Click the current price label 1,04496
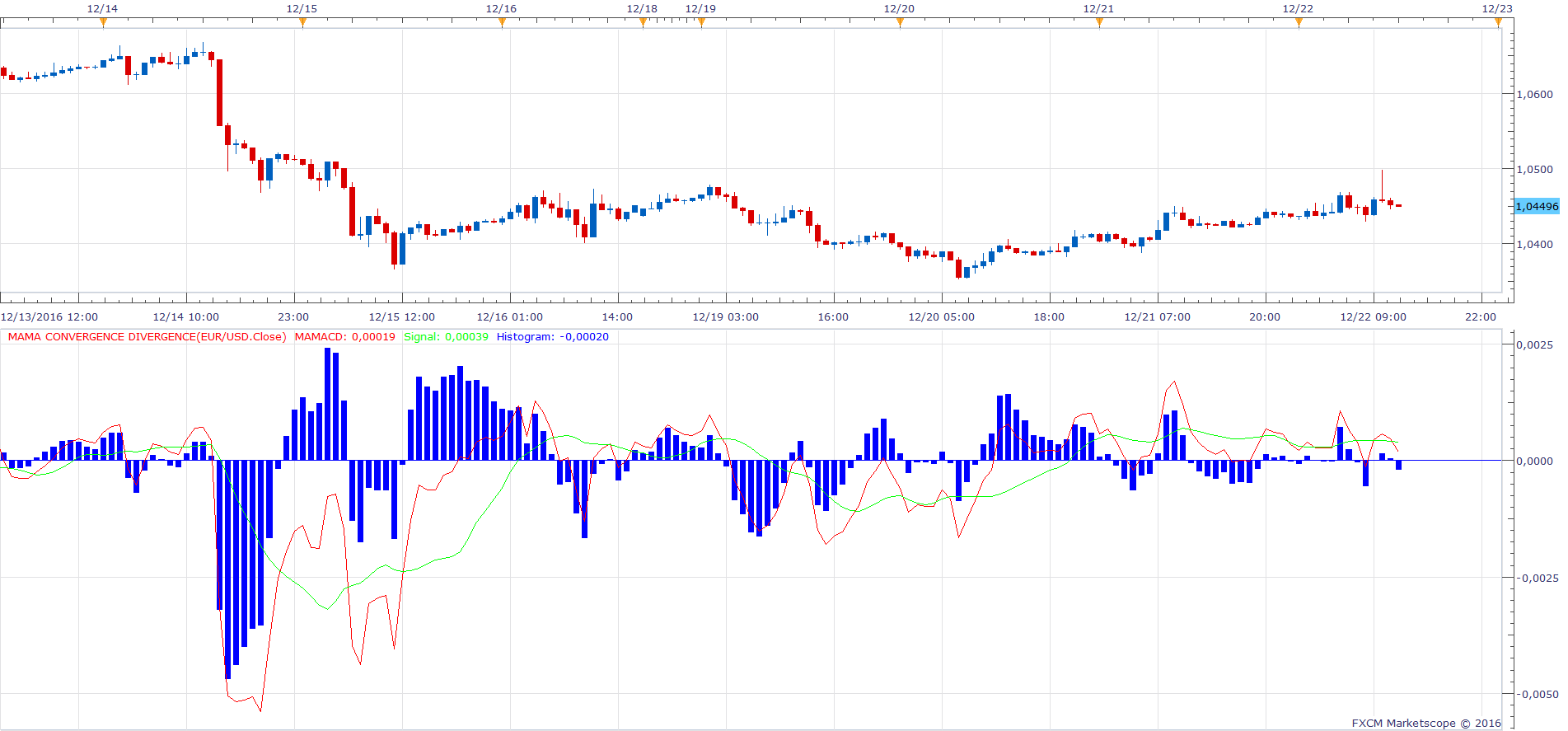1568x731 pixels. click(1537, 206)
